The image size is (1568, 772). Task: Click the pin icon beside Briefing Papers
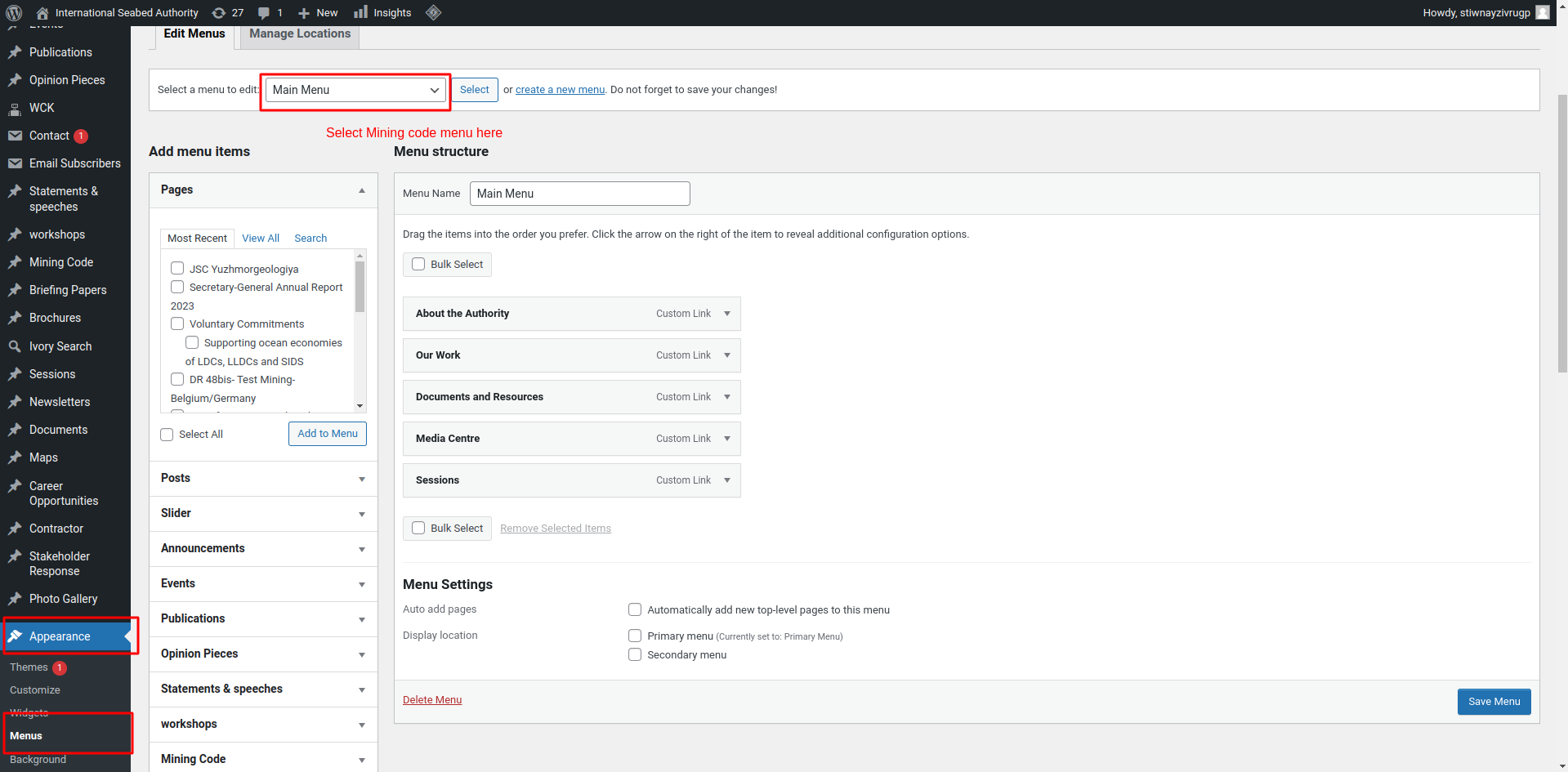15,290
